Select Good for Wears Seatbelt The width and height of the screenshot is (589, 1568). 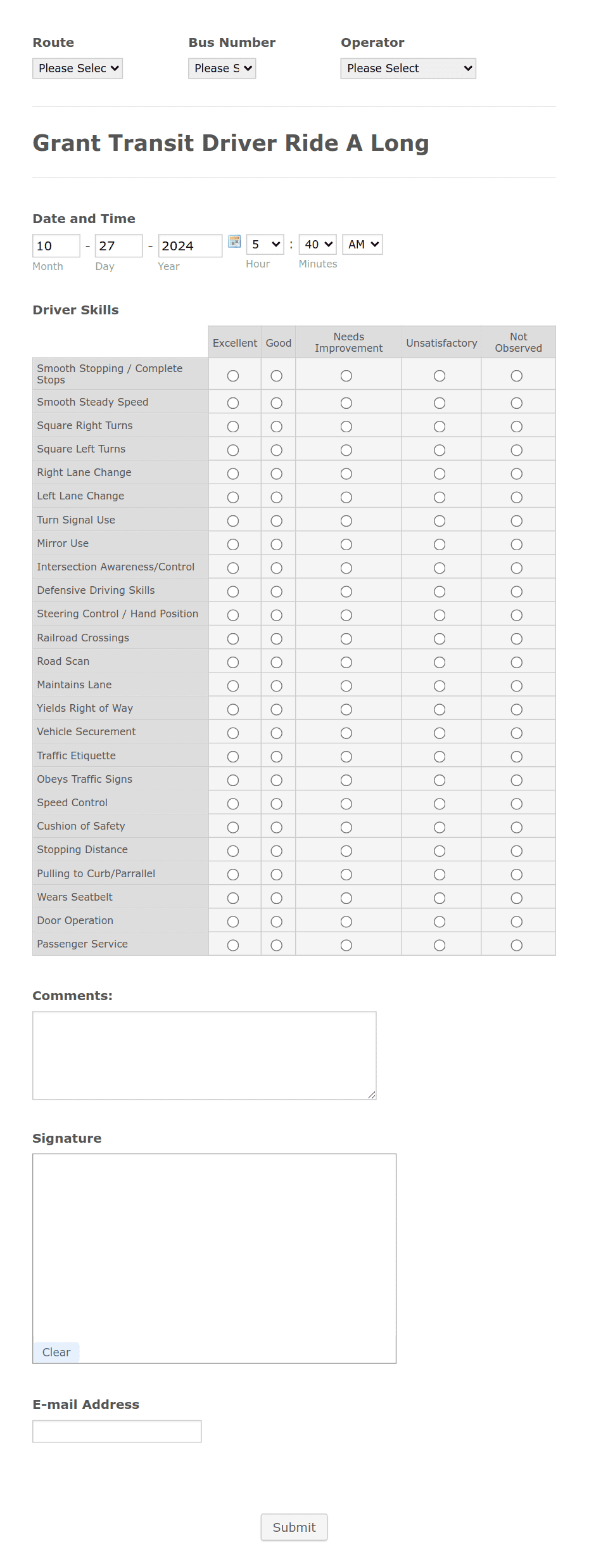pyautogui.click(x=277, y=897)
